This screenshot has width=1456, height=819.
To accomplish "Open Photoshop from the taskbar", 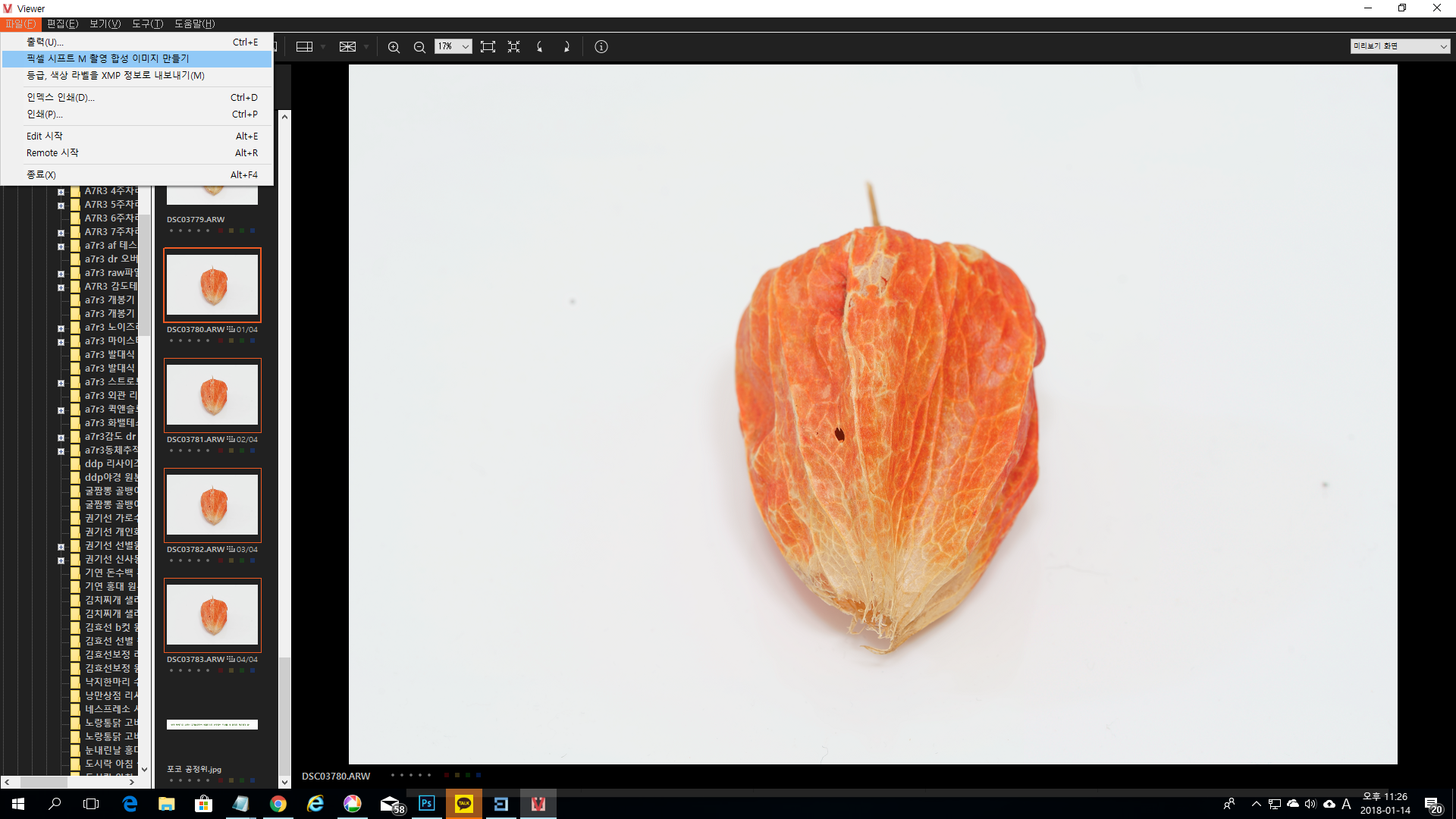I will pyautogui.click(x=427, y=804).
